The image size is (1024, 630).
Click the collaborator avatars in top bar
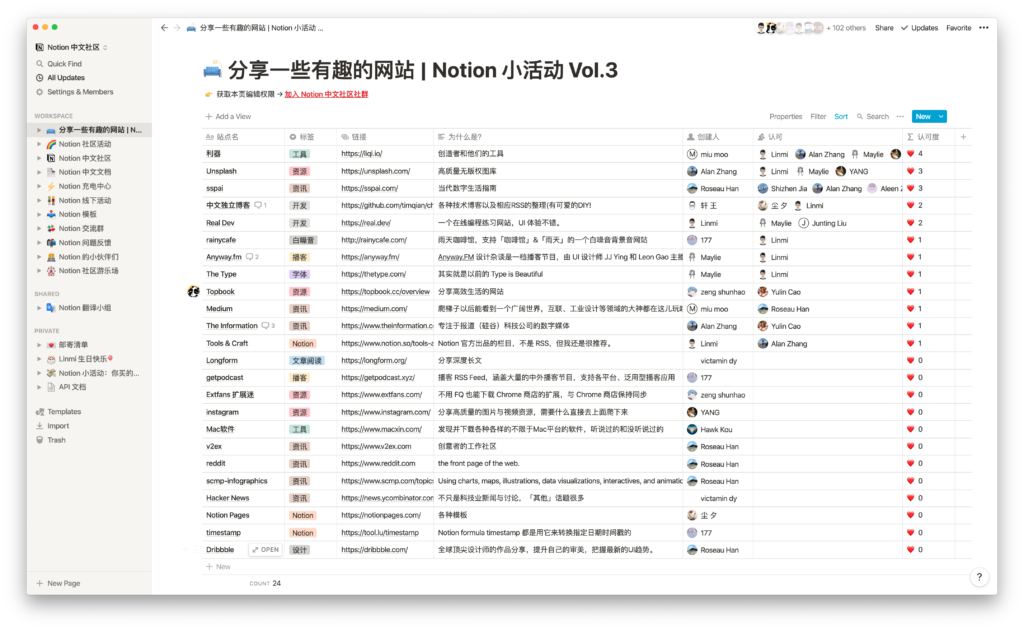(790, 27)
